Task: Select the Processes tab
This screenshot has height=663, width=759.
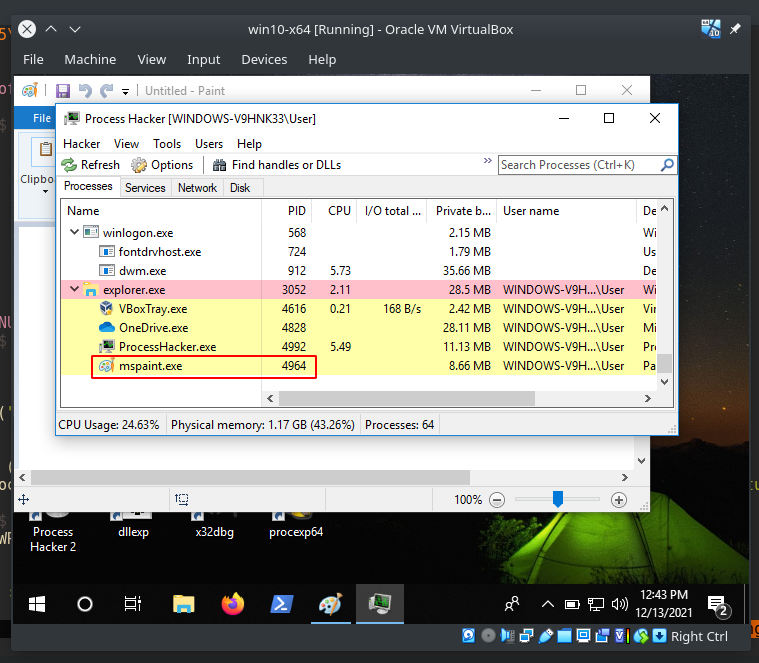Action: coord(88,186)
